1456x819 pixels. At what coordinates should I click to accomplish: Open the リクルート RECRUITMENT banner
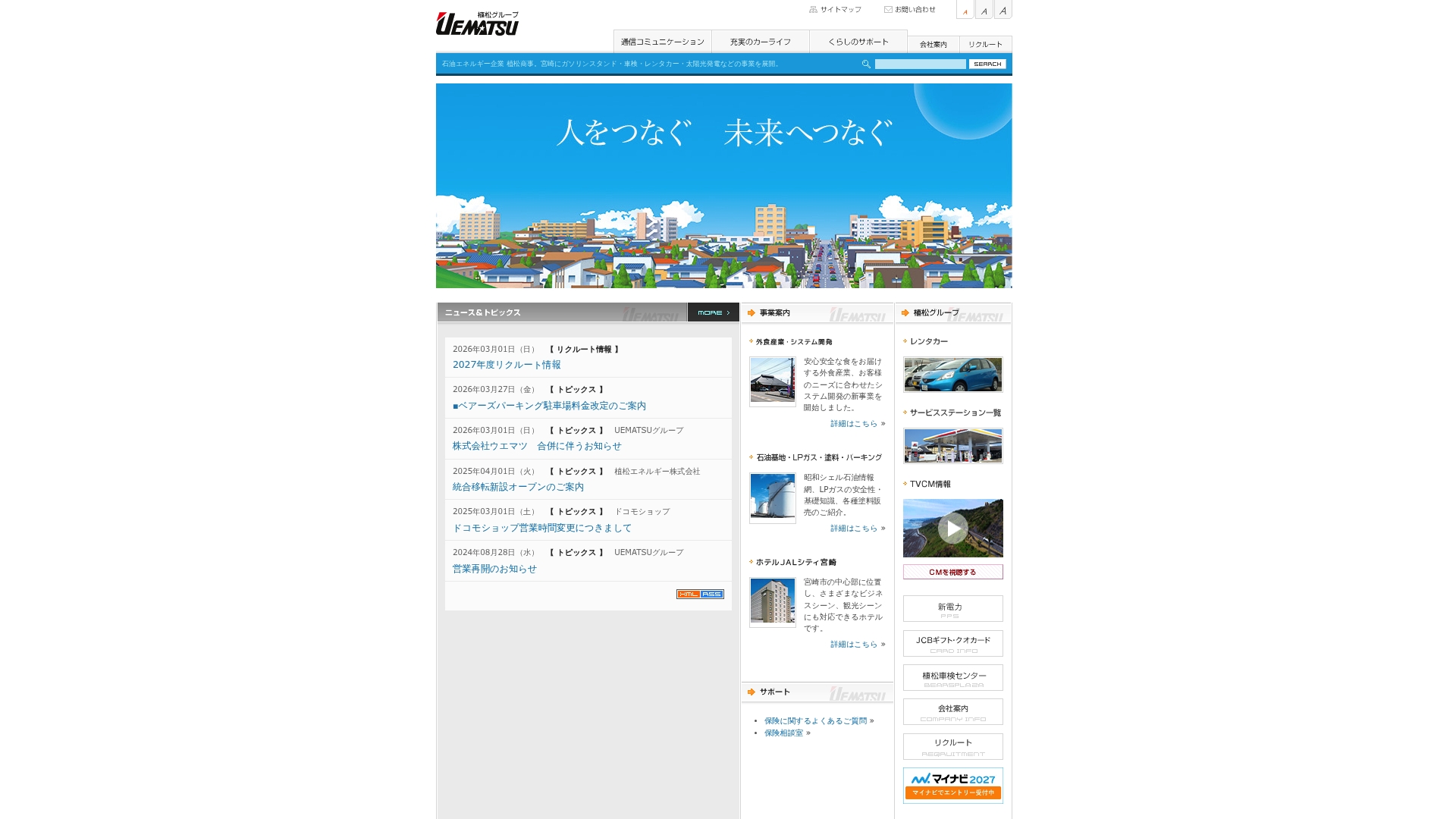[x=953, y=747]
